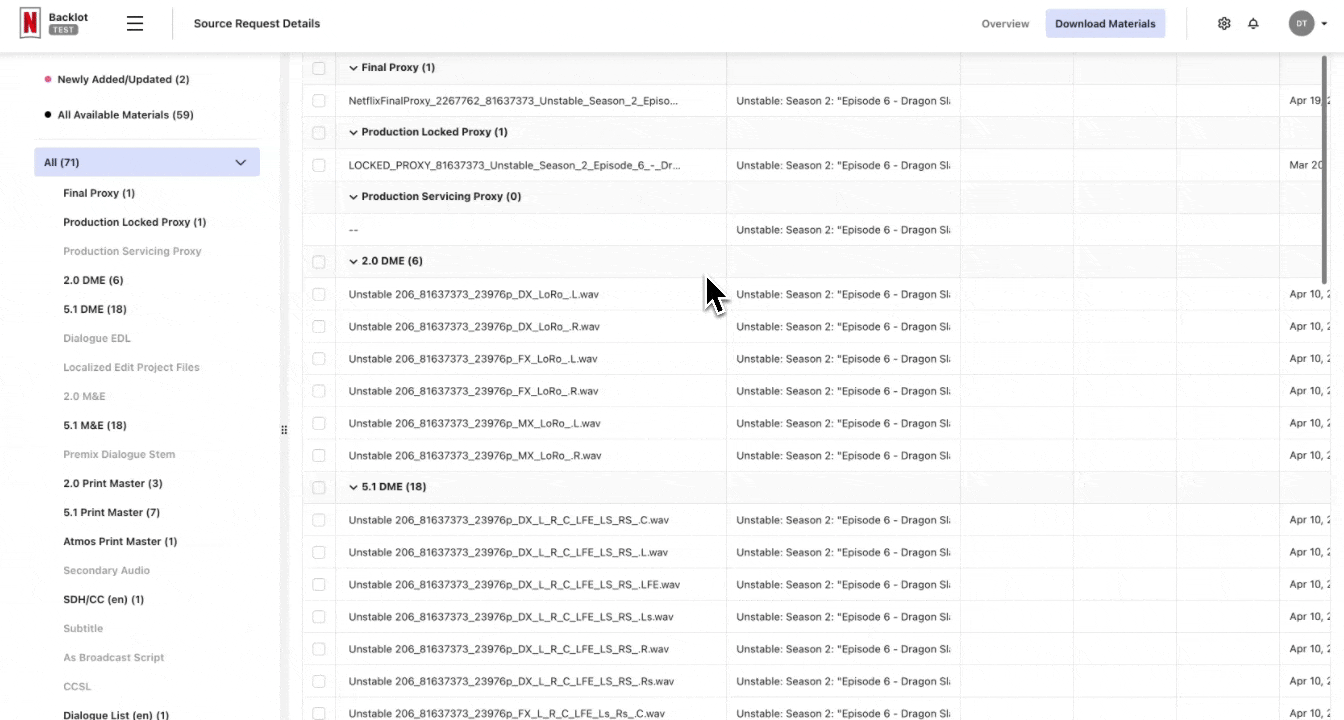Image resolution: width=1344 pixels, height=720 pixels.
Task: Open the settings gear icon
Action: pos(1224,23)
